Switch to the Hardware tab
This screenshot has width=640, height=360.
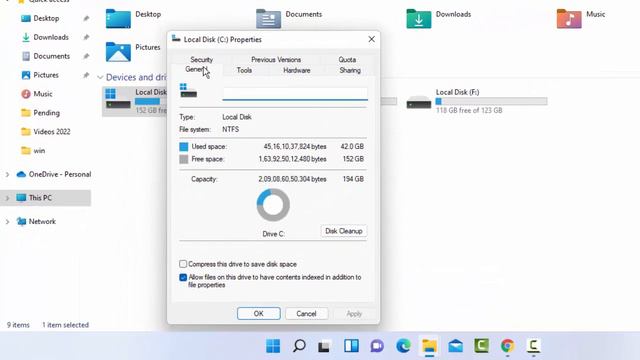297,70
